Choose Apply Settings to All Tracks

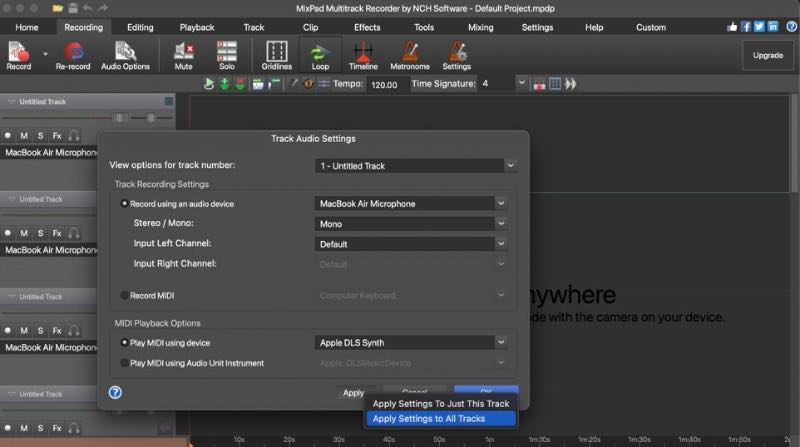(x=440, y=419)
